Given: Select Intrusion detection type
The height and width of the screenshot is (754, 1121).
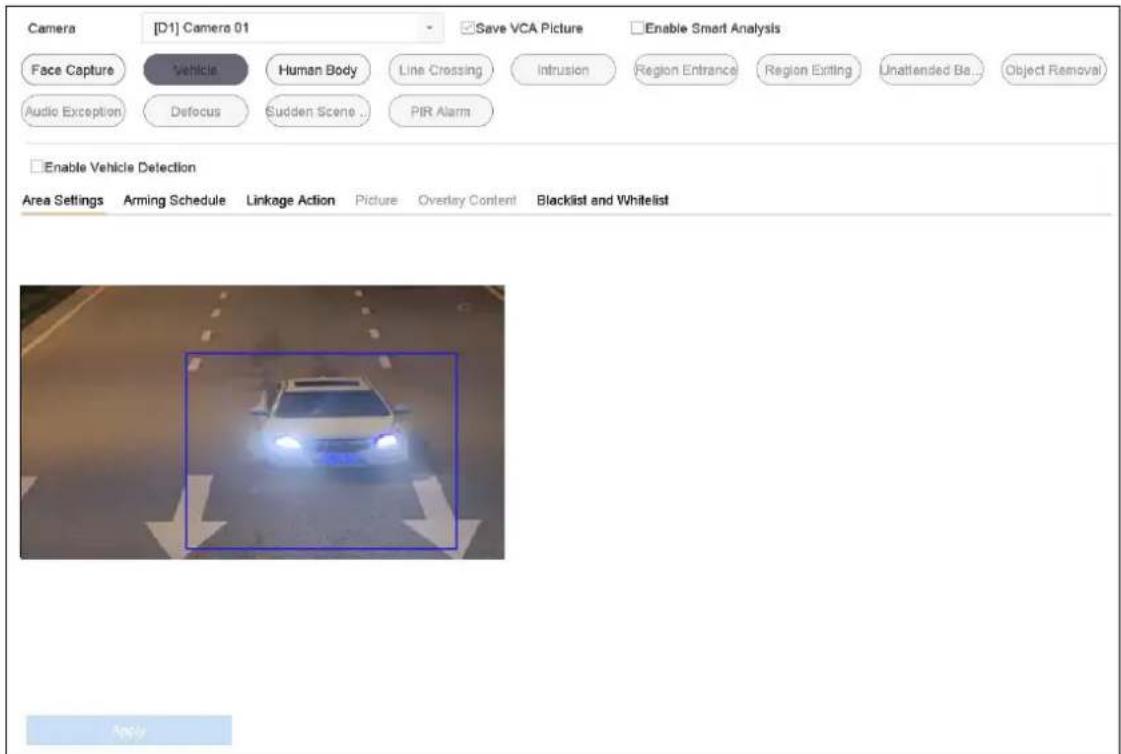Looking at the screenshot, I should click(x=563, y=70).
